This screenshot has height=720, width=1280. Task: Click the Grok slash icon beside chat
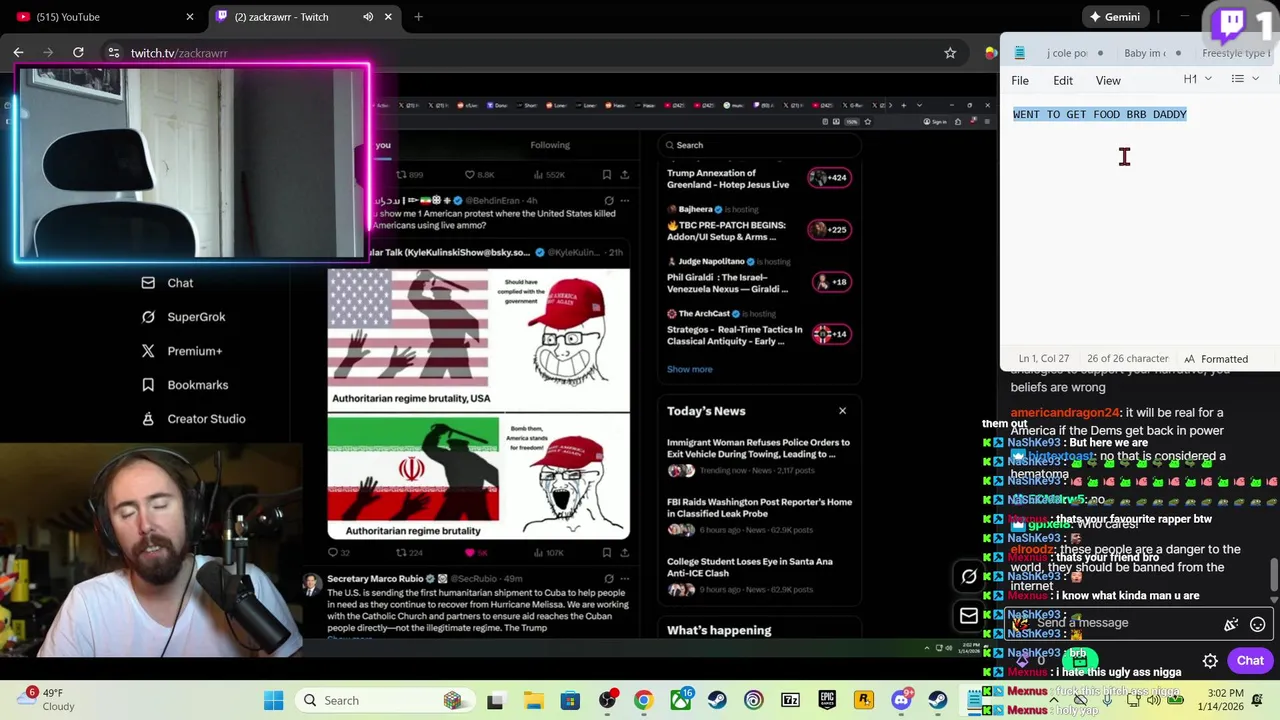coord(969,576)
